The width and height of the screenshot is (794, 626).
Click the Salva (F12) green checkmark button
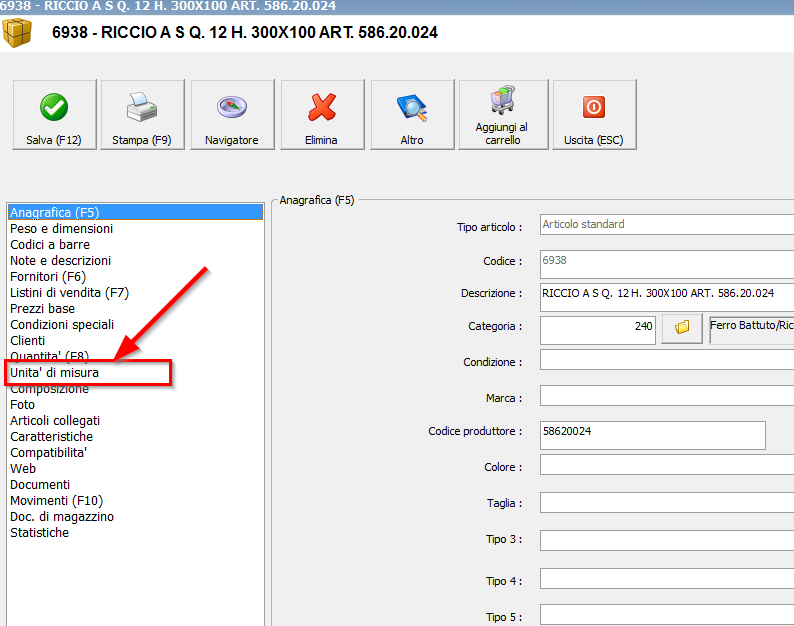[x=54, y=114]
